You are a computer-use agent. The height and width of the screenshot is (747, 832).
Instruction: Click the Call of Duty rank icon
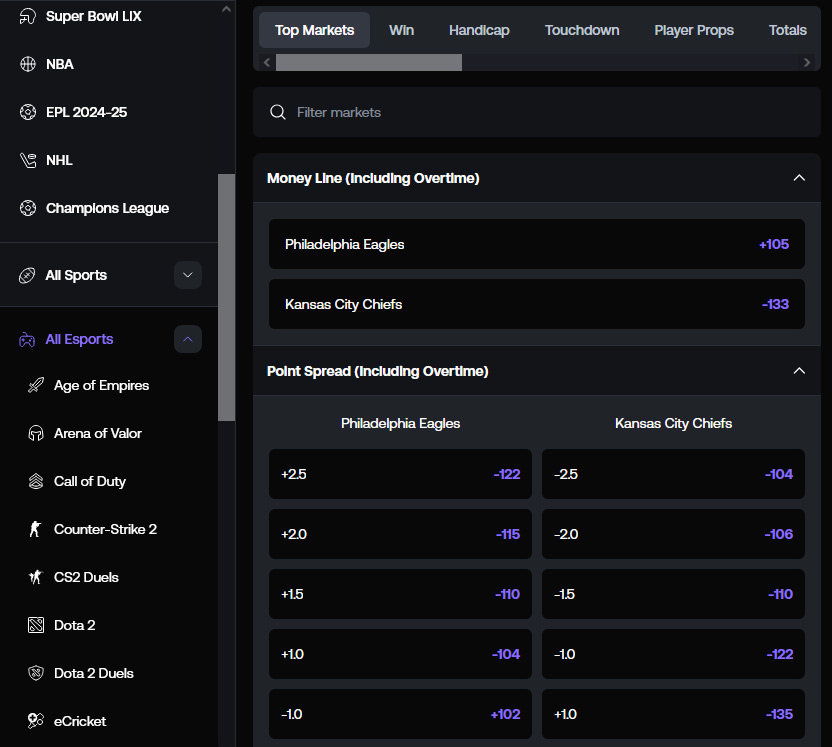coord(36,481)
